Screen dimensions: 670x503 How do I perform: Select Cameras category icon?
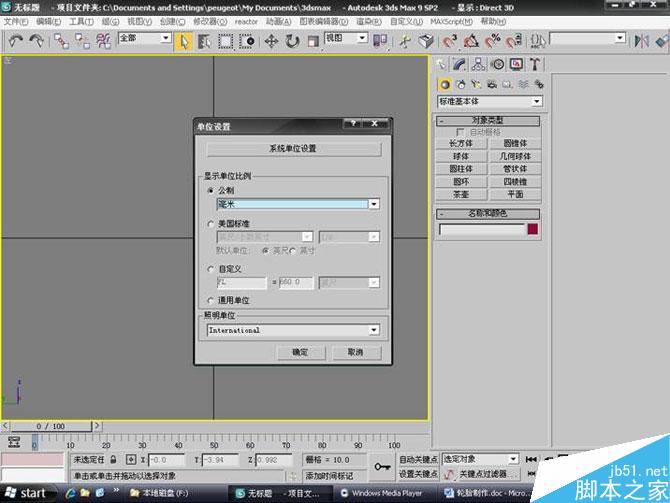point(492,85)
